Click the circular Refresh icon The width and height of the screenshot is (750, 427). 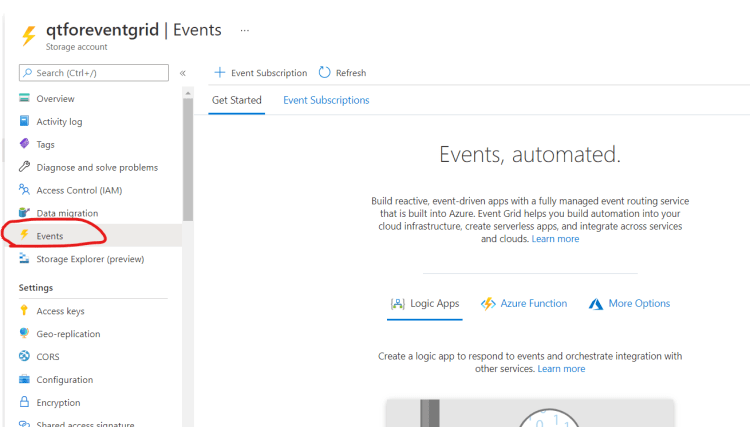(x=324, y=72)
